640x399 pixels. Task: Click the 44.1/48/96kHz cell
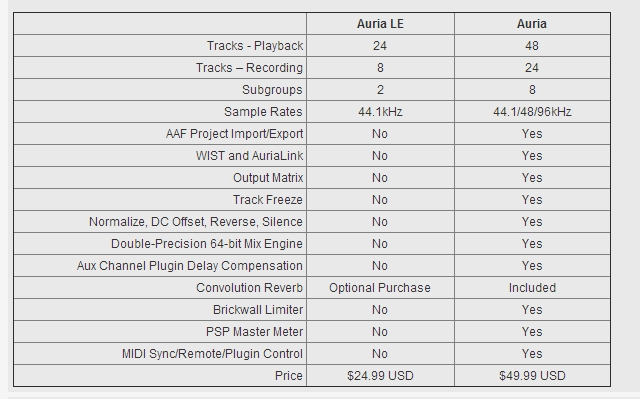pos(532,112)
